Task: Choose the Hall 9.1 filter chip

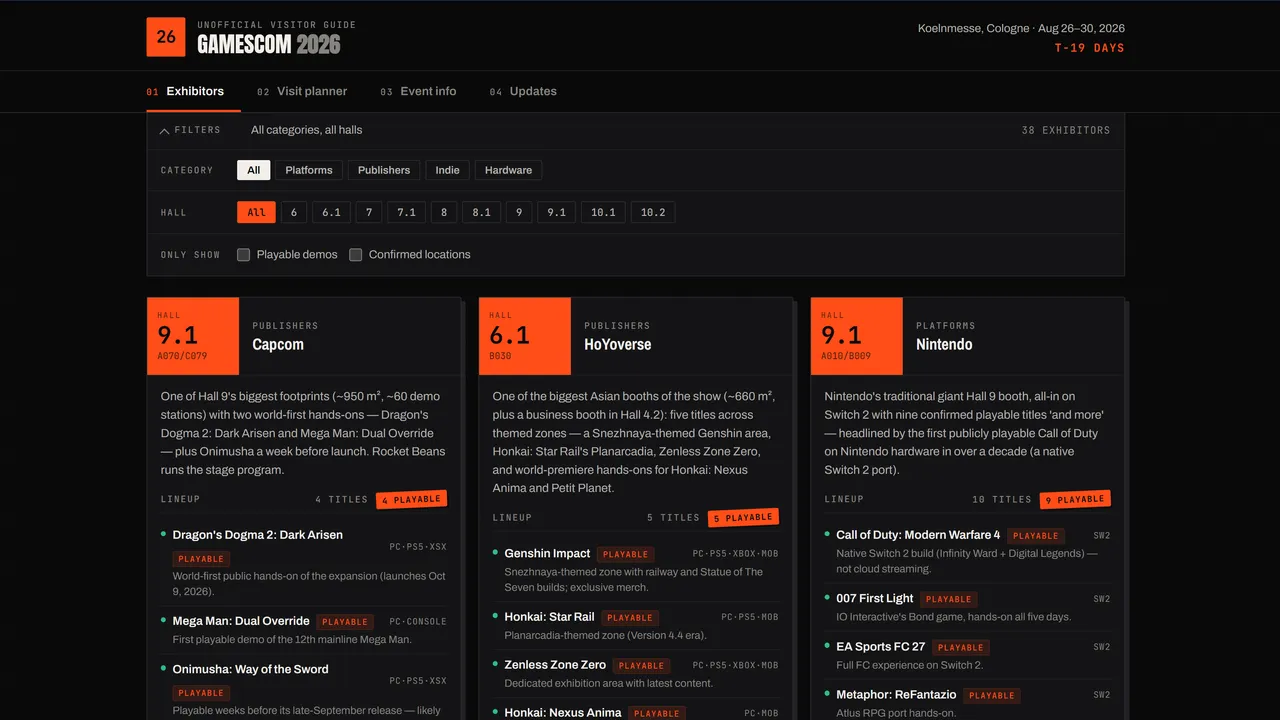Action: coord(556,212)
